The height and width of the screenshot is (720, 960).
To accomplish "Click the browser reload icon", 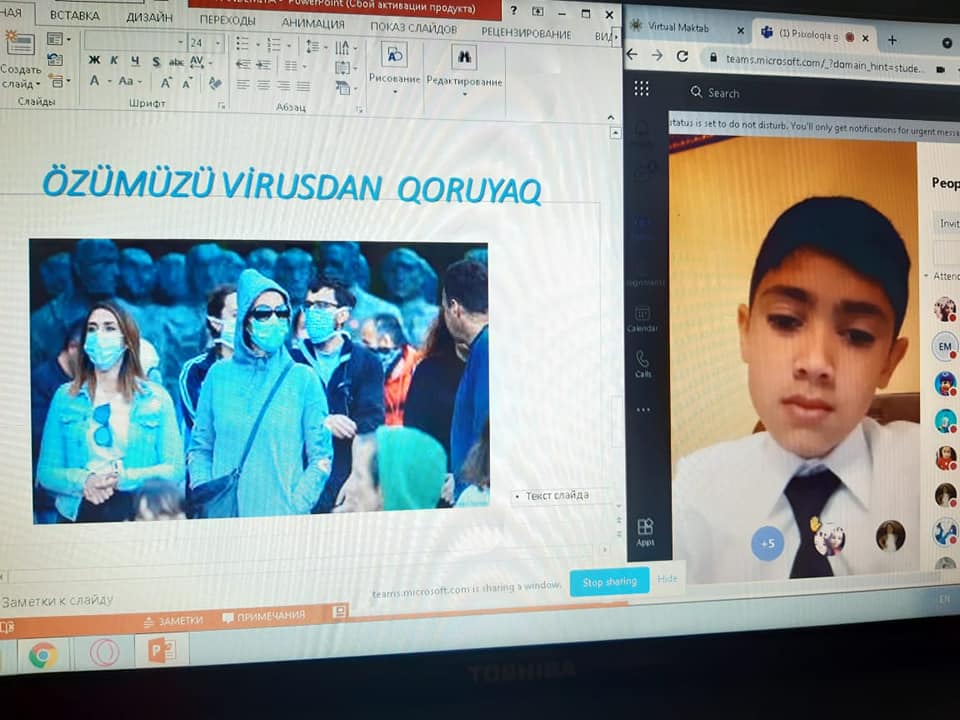I will coord(682,56).
